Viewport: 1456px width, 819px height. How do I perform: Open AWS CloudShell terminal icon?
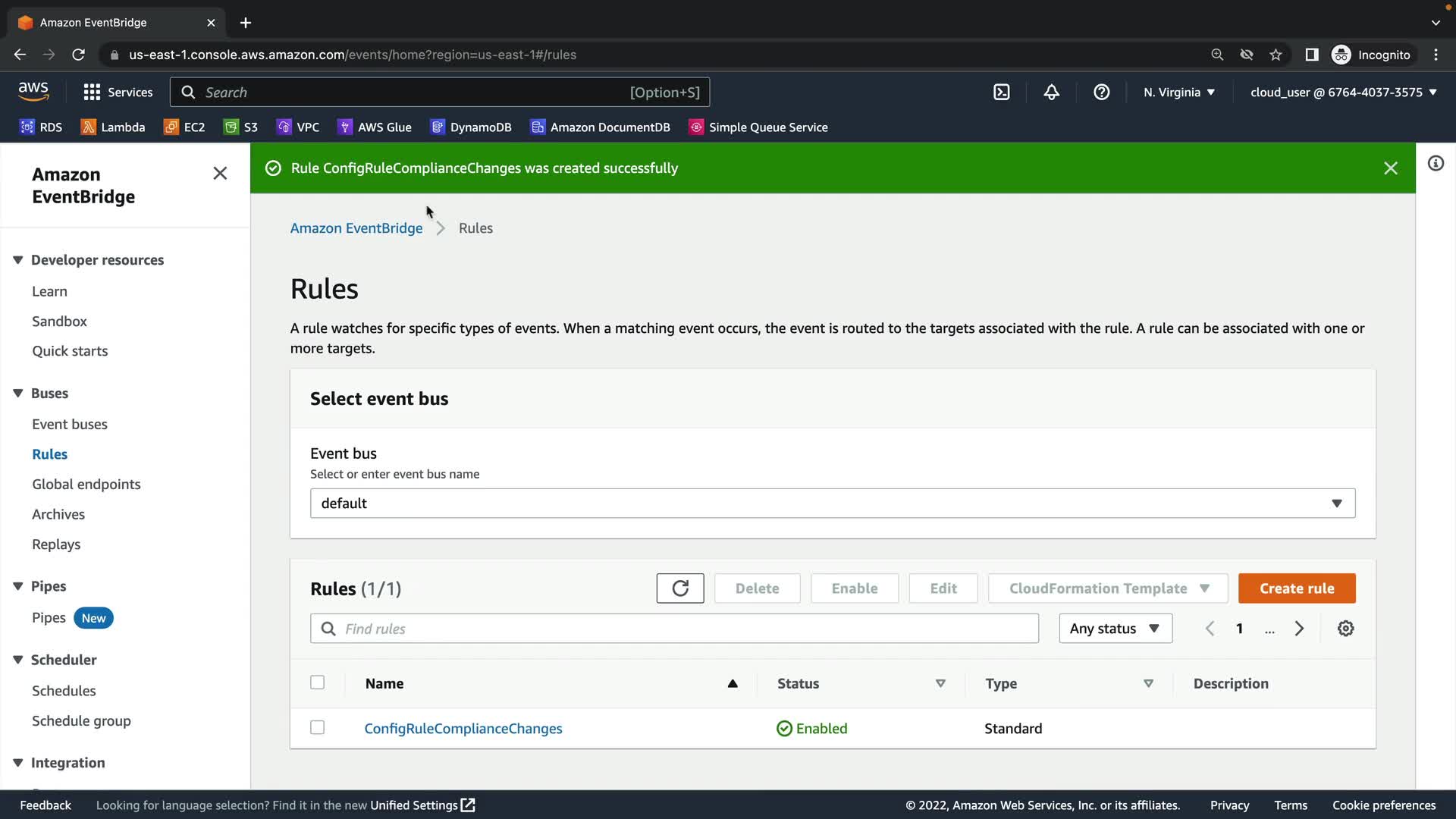tap(1001, 92)
